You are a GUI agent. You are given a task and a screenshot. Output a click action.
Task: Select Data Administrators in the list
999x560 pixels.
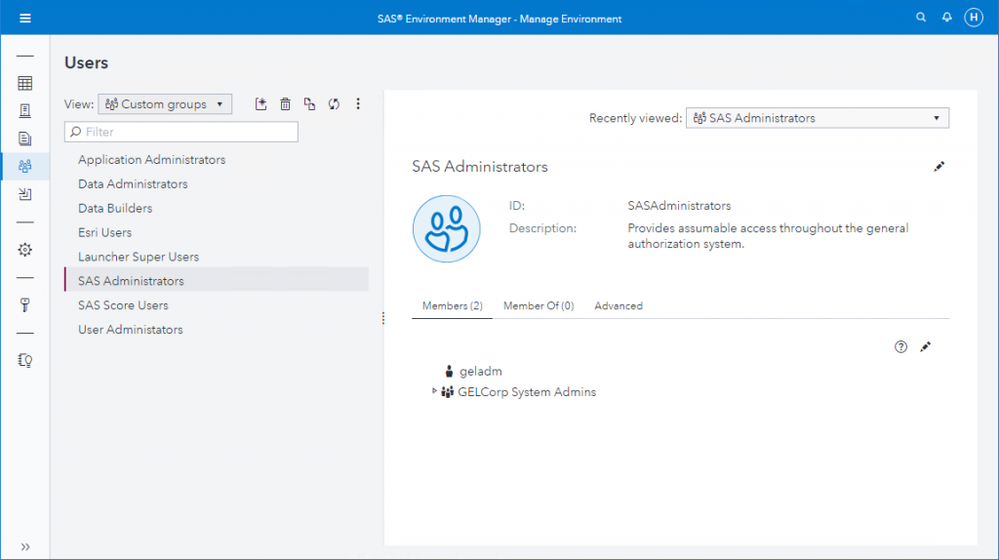133,184
